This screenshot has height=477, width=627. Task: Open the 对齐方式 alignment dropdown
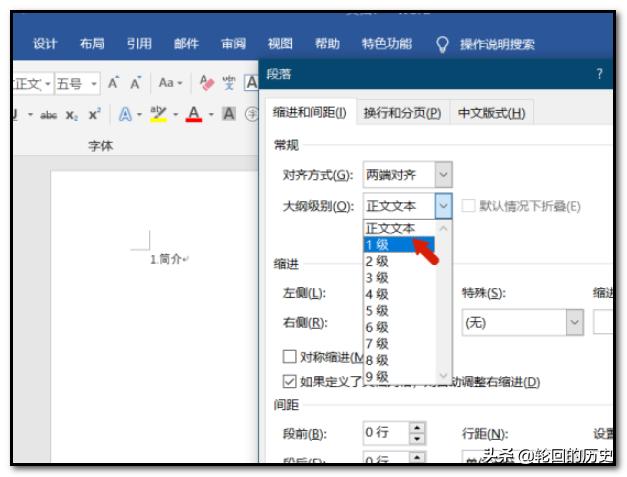[x=444, y=176]
